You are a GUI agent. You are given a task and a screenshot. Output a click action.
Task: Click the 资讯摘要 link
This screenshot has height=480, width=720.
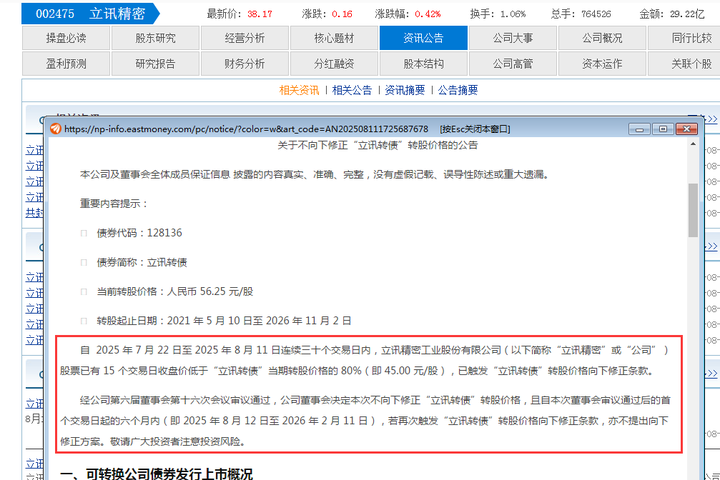tap(405, 90)
